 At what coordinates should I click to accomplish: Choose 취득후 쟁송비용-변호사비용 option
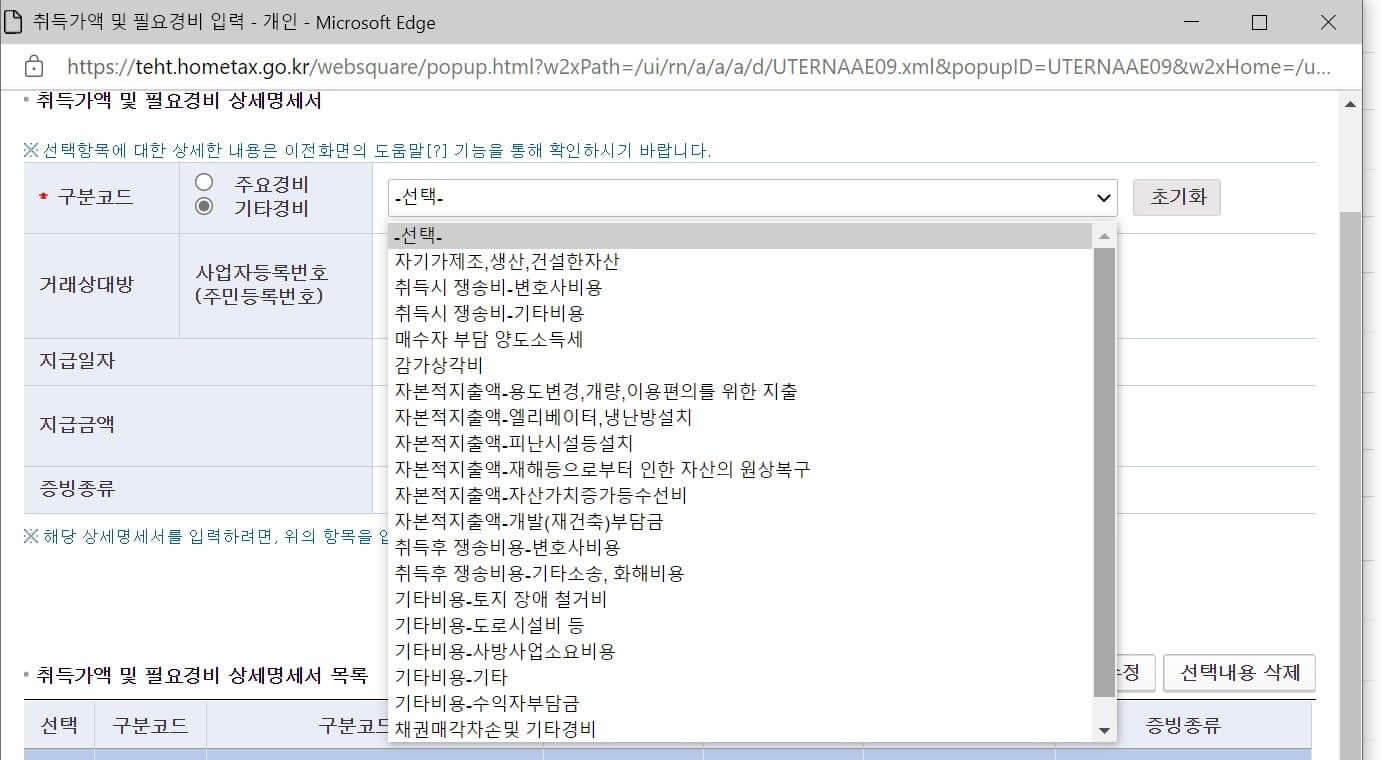[x=741, y=548]
